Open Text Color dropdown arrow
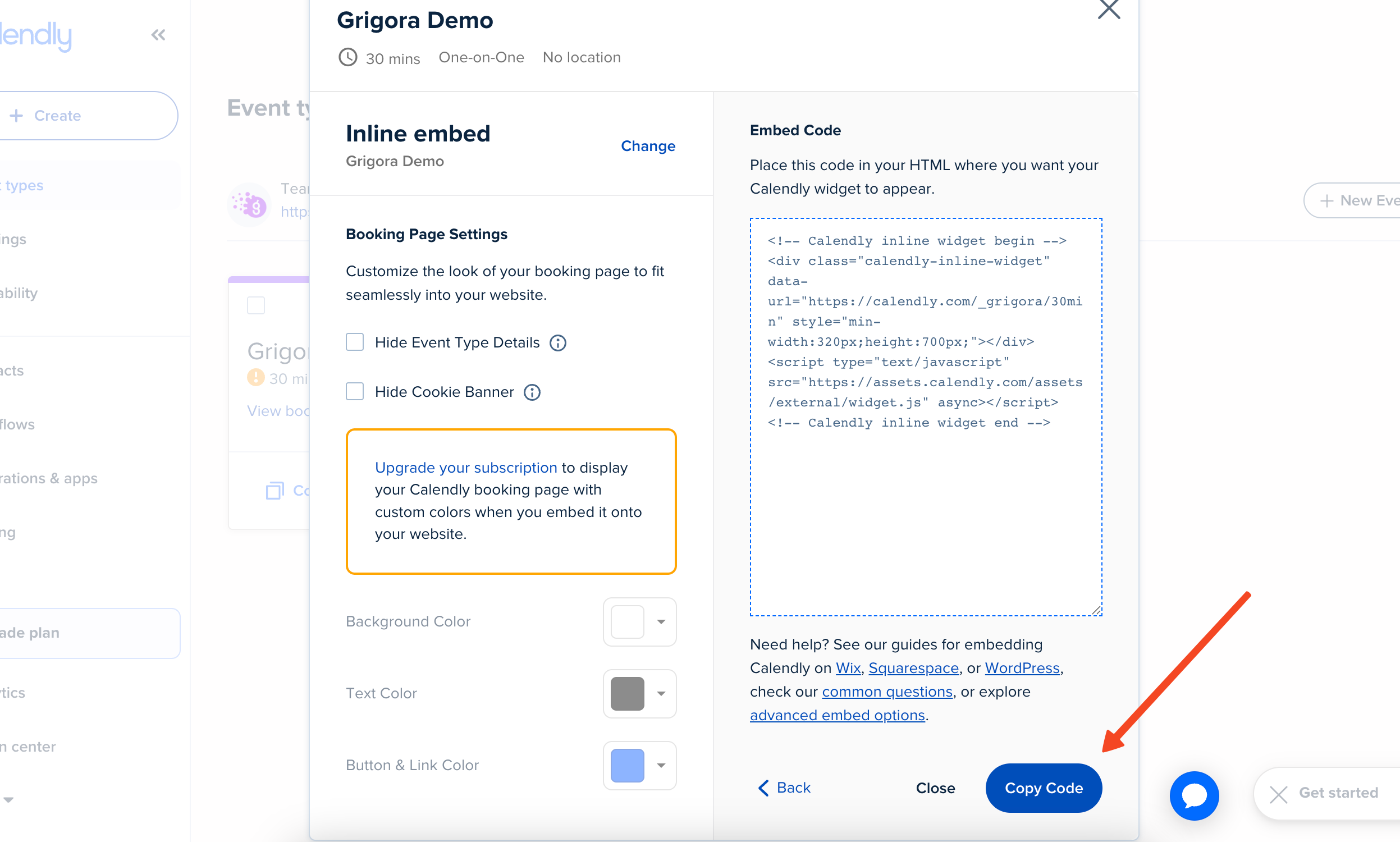The image size is (1400, 842). (661, 693)
